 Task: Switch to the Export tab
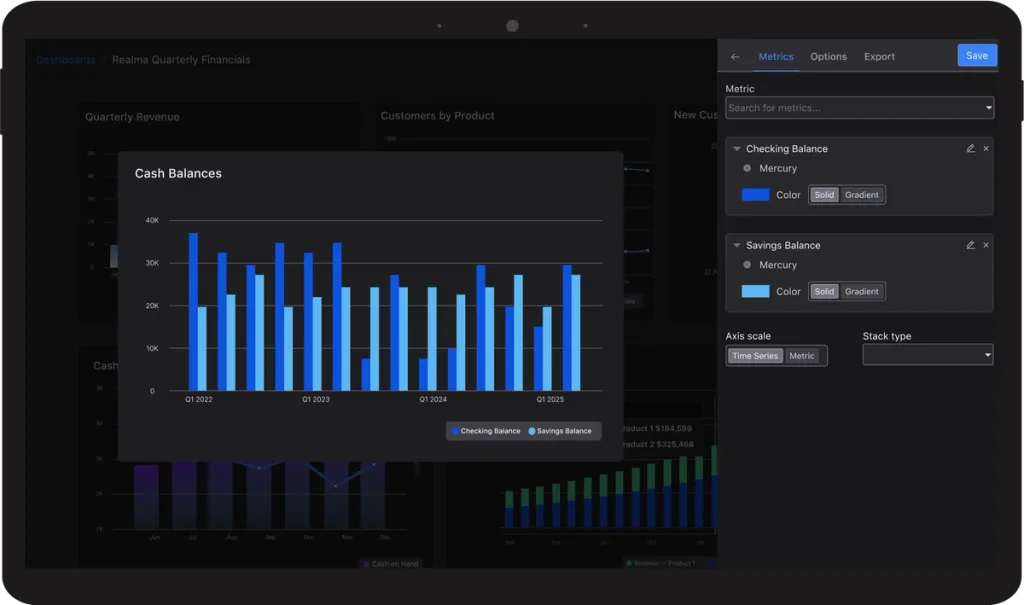pyautogui.click(x=879, y=57)
